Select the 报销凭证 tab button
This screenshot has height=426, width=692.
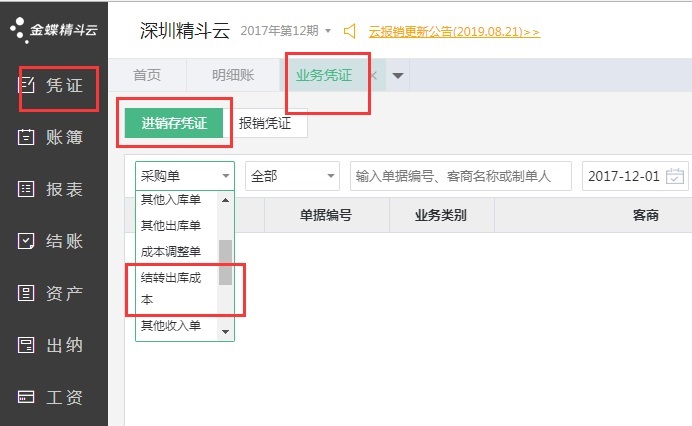pos(265,123)
